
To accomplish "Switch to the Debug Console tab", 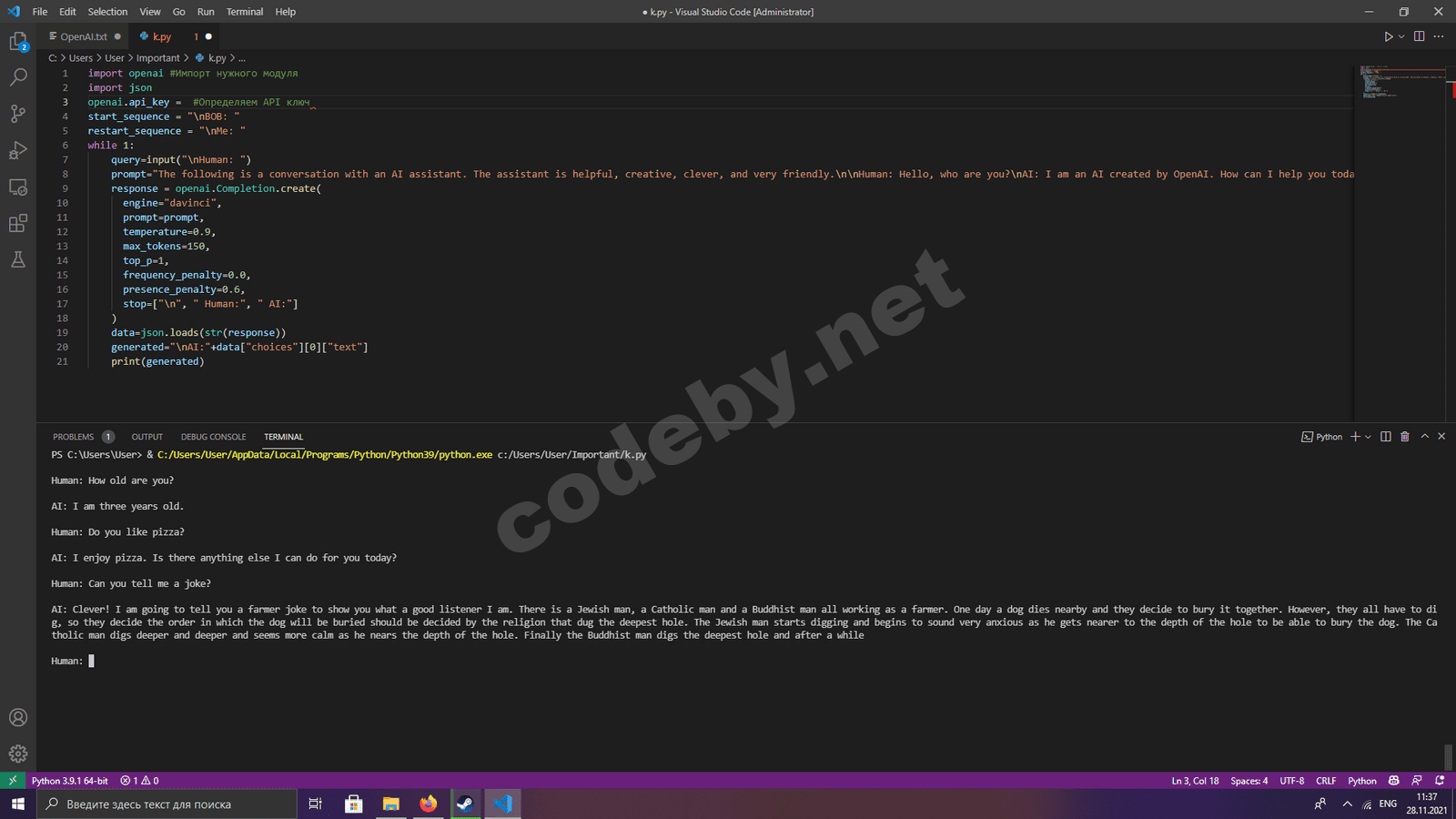I will [213, 437].
